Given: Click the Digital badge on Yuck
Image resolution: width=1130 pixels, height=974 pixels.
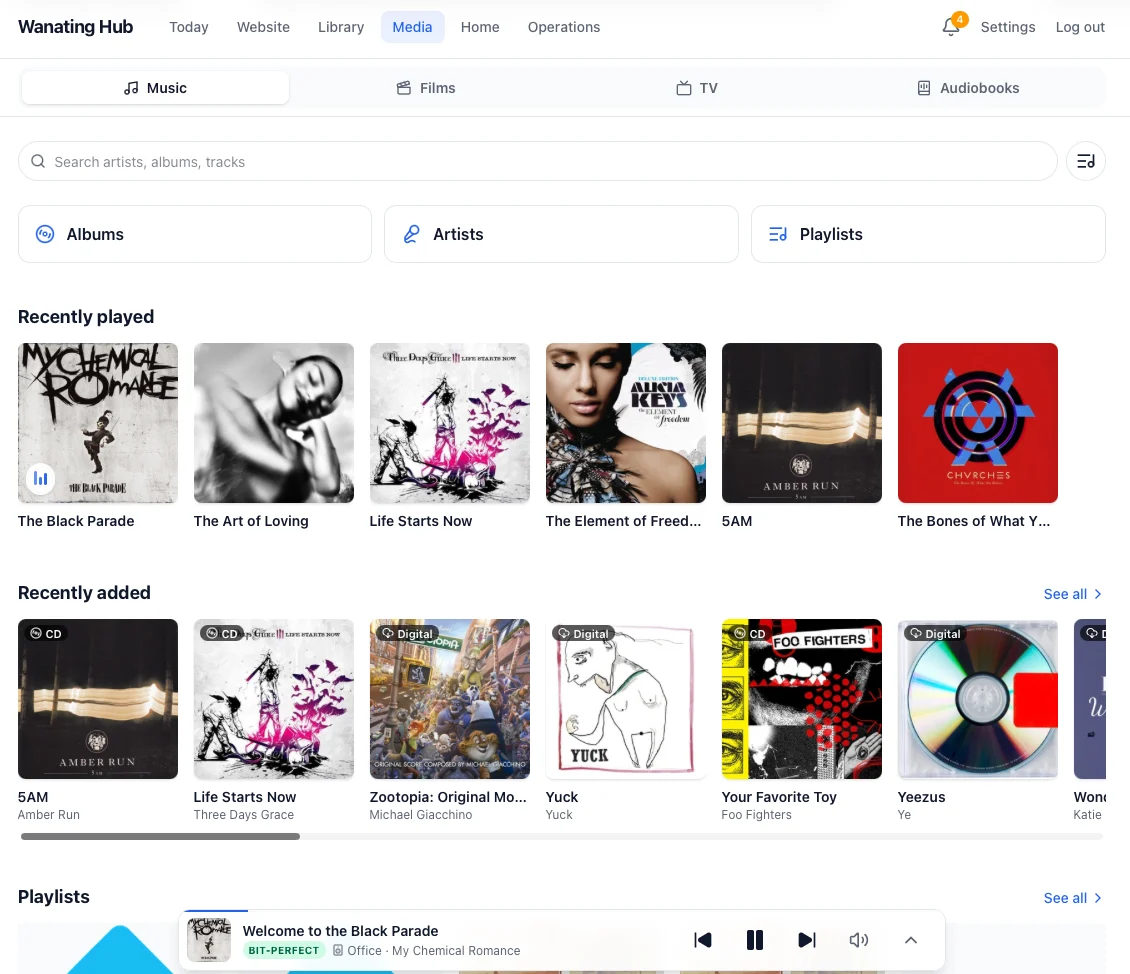Looking at the screenshot, I should click(584, 633).
